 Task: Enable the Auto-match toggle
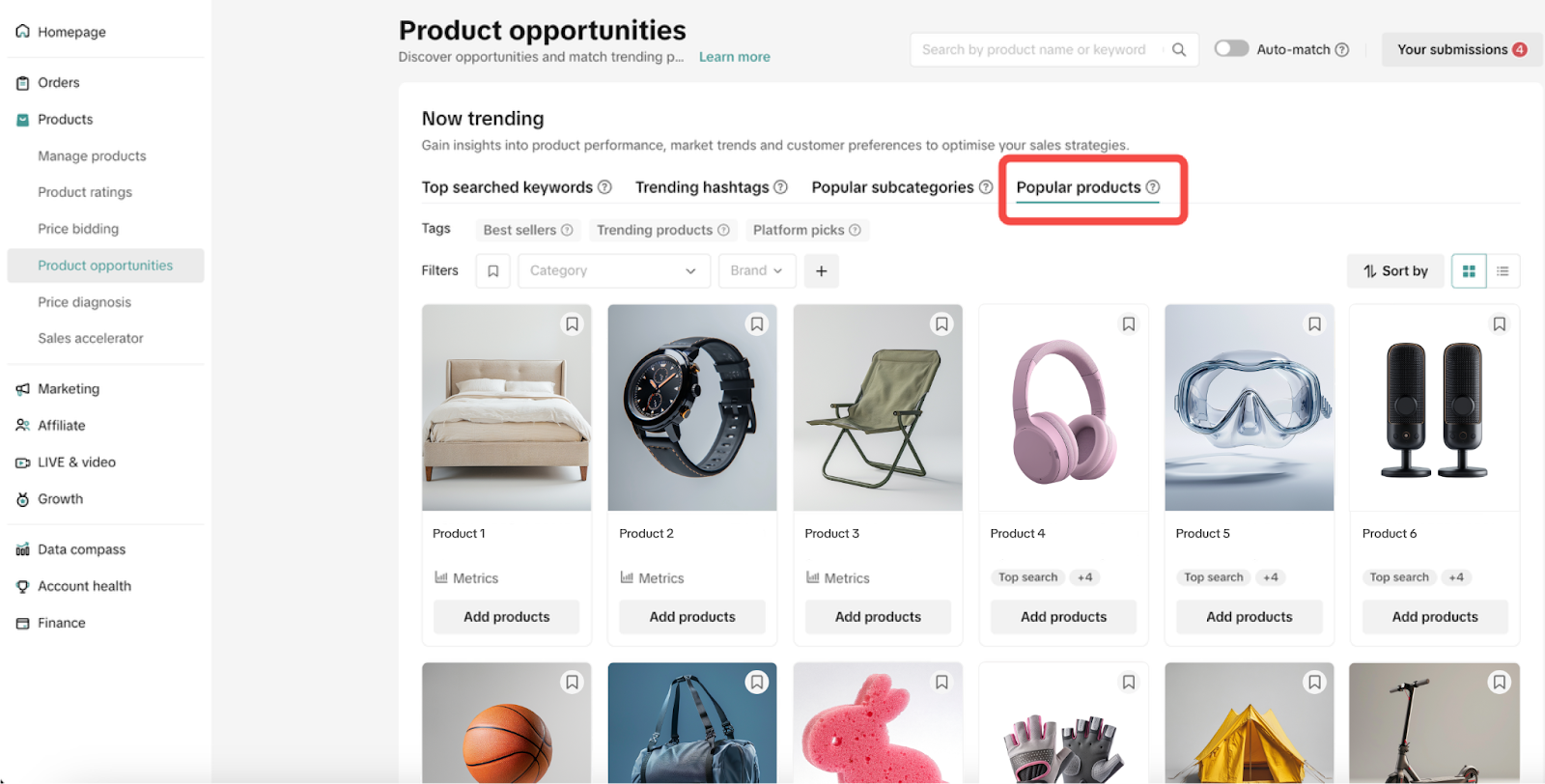point(1232,48)
